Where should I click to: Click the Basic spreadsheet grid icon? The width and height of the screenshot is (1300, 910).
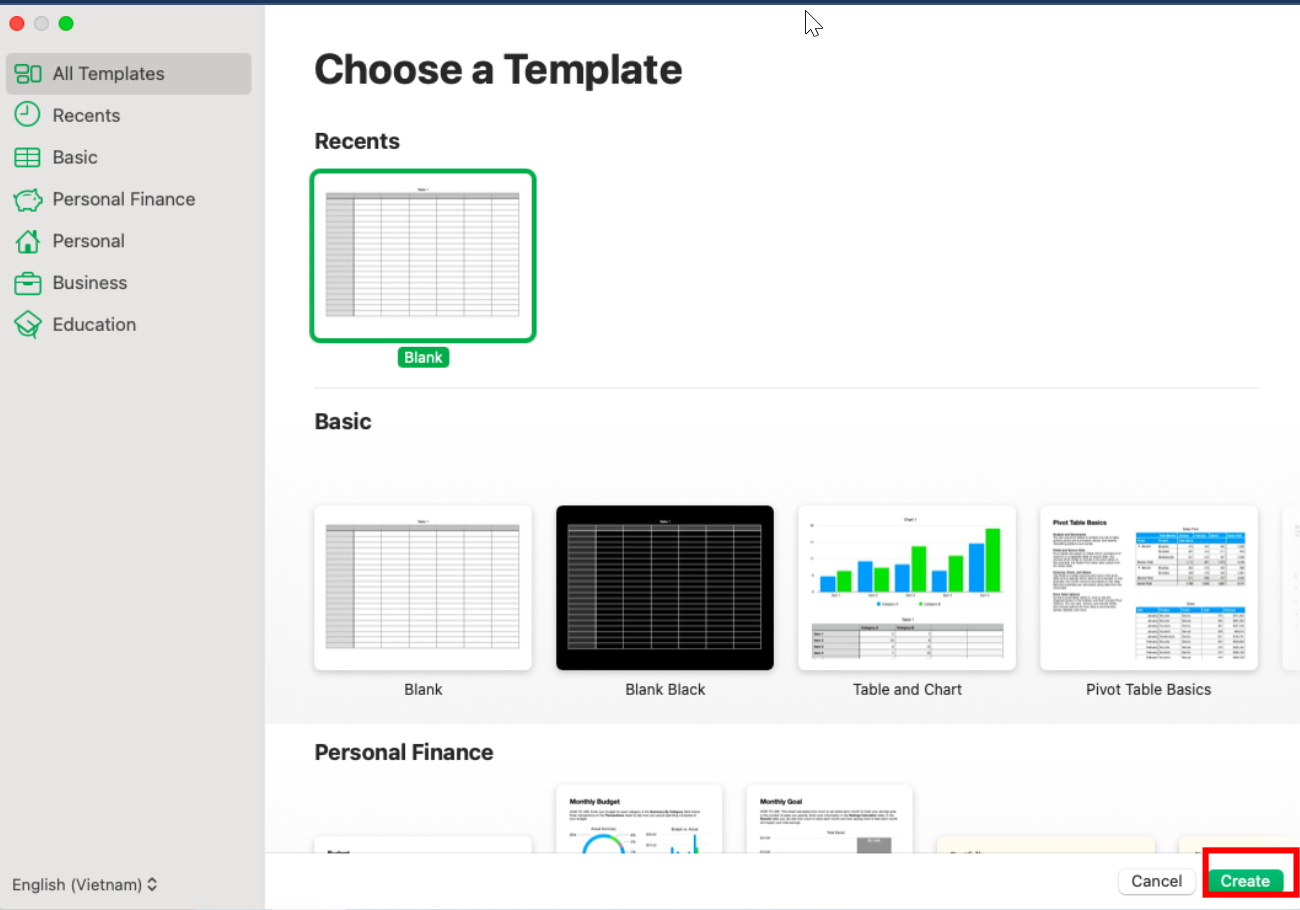[x=26, y=157]
